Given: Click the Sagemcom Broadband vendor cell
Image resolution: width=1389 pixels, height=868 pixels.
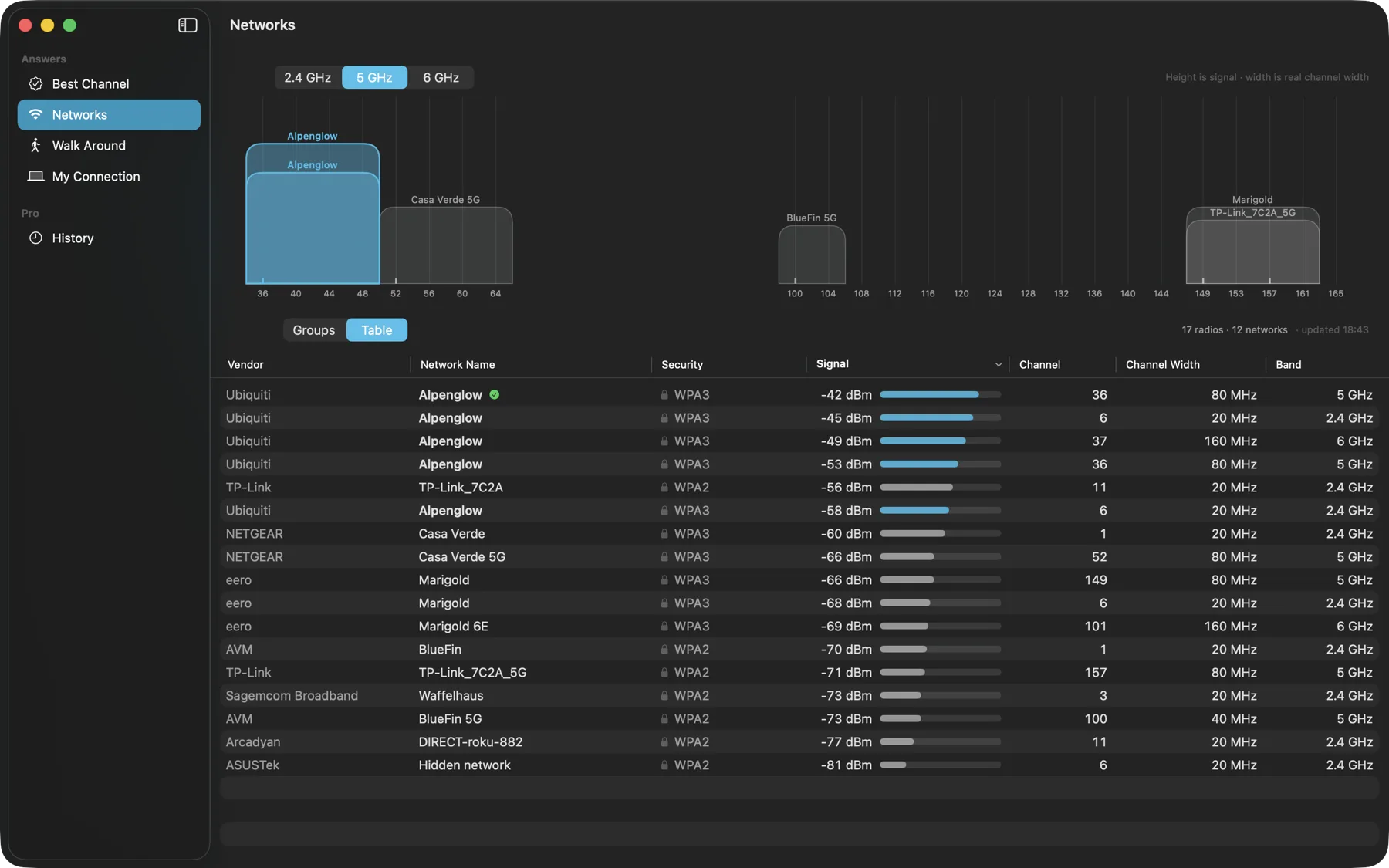Looking at the screenshot, I should tap(292, 695).
